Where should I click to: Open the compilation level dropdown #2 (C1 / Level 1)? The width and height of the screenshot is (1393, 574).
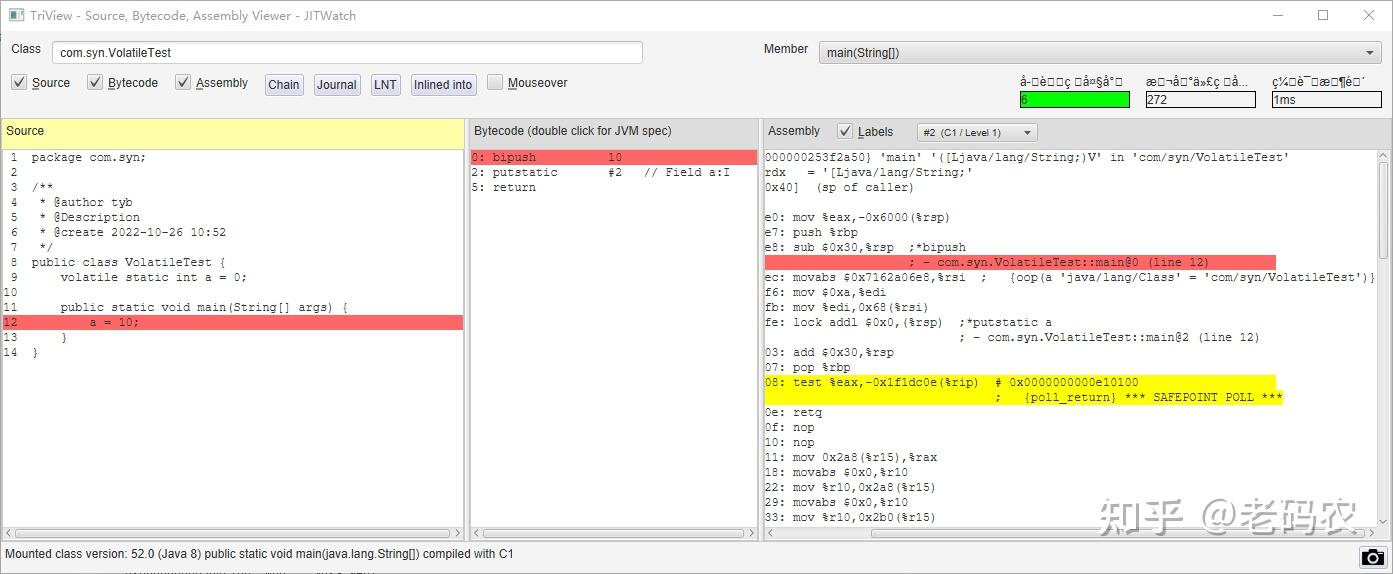point(977,132)
